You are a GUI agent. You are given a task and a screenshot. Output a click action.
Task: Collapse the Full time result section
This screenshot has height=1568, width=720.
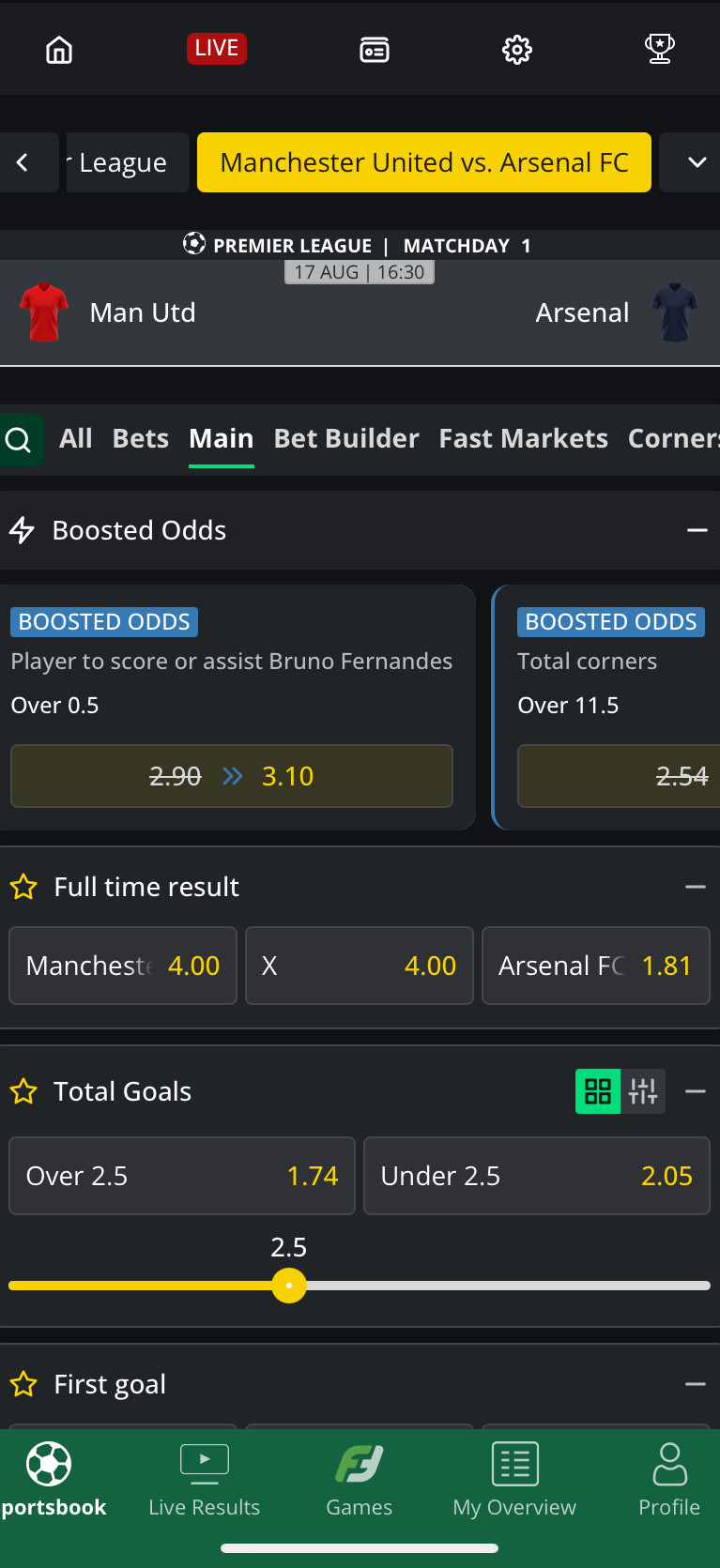pyautogui.click(x=696, y=887)
